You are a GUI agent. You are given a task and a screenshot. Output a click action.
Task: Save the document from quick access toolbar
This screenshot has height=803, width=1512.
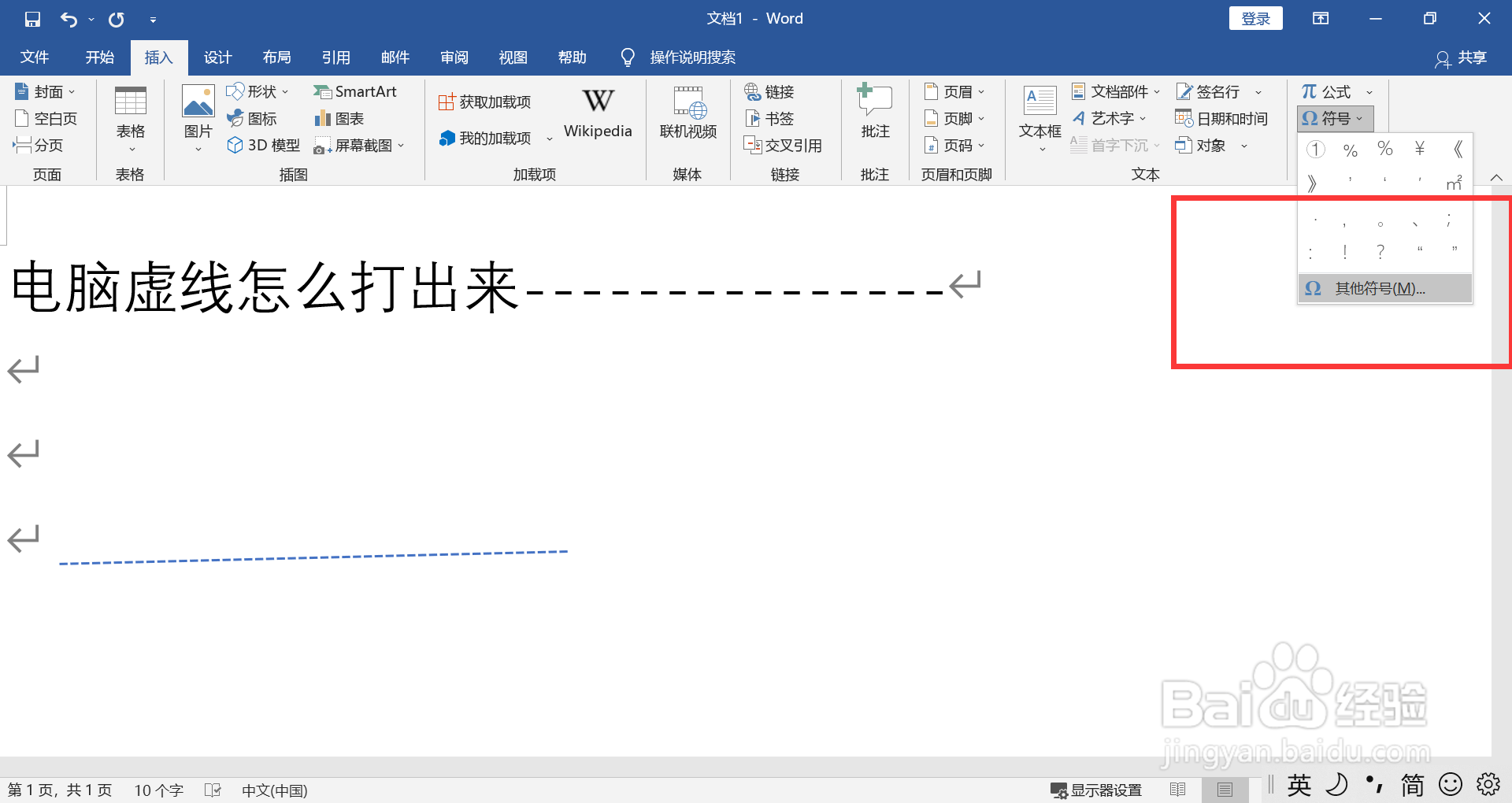pos(31,18)
